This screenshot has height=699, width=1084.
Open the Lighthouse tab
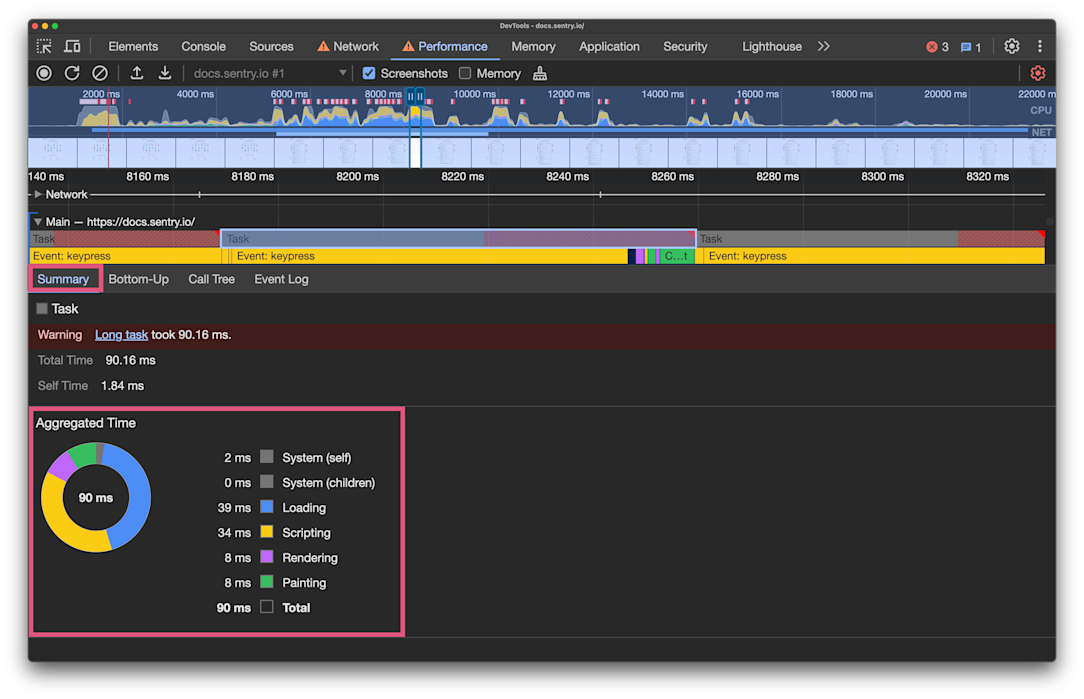coord(772,46)
